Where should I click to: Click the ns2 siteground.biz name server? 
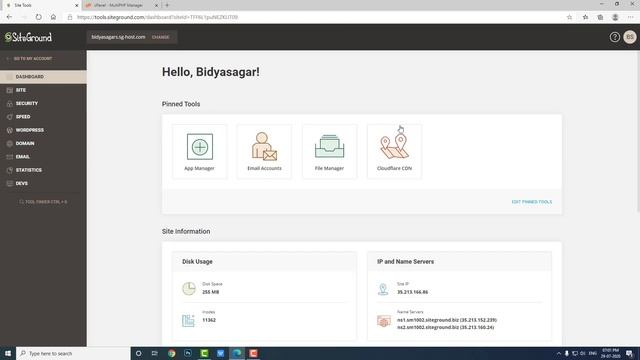pos(445,327)
